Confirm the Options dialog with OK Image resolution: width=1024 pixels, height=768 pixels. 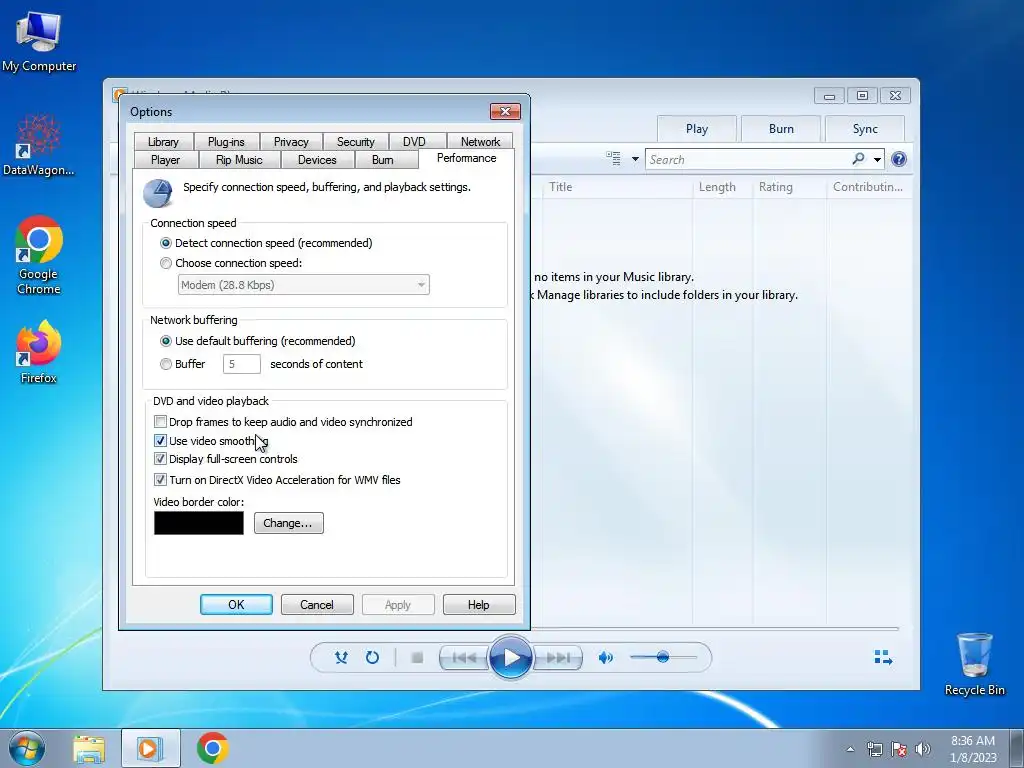pyautogui.click(x=236, y=605)
